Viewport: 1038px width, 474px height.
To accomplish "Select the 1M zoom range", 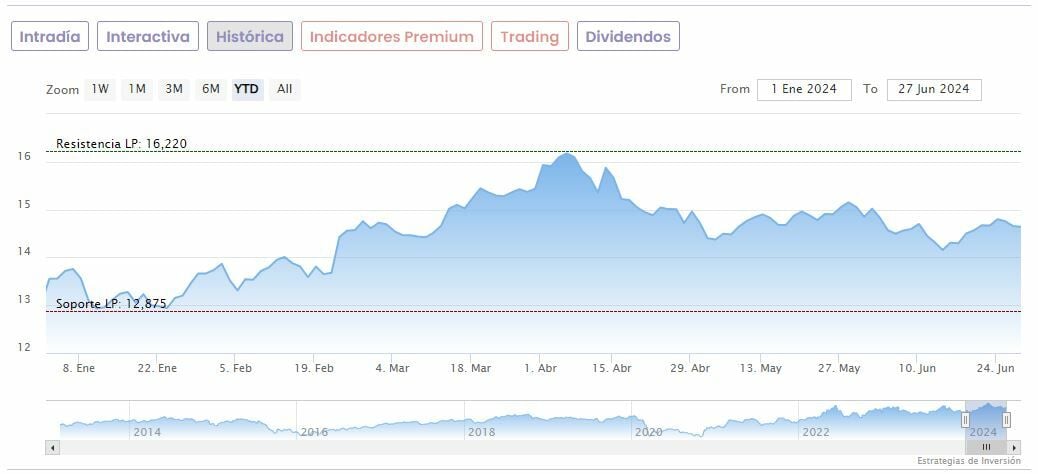I will (x=137, y=89).
